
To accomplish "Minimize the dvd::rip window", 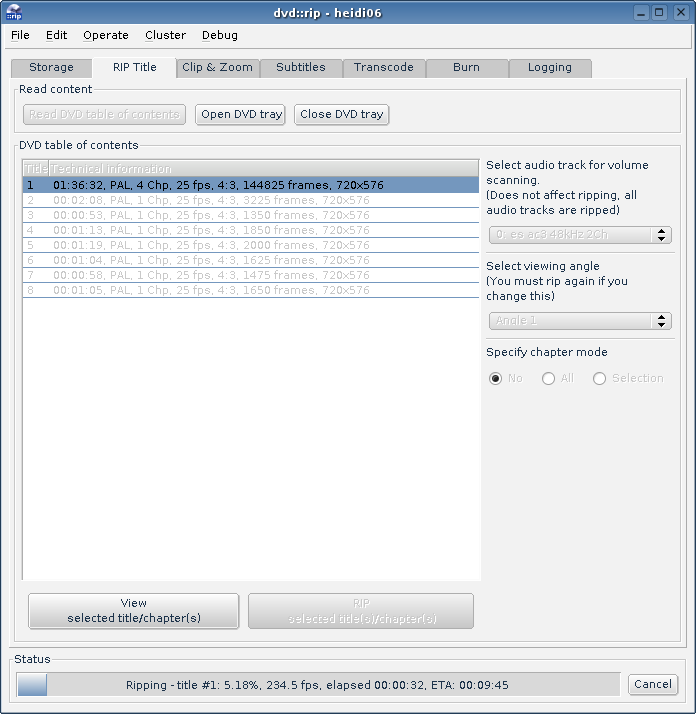I will [641, 12].
